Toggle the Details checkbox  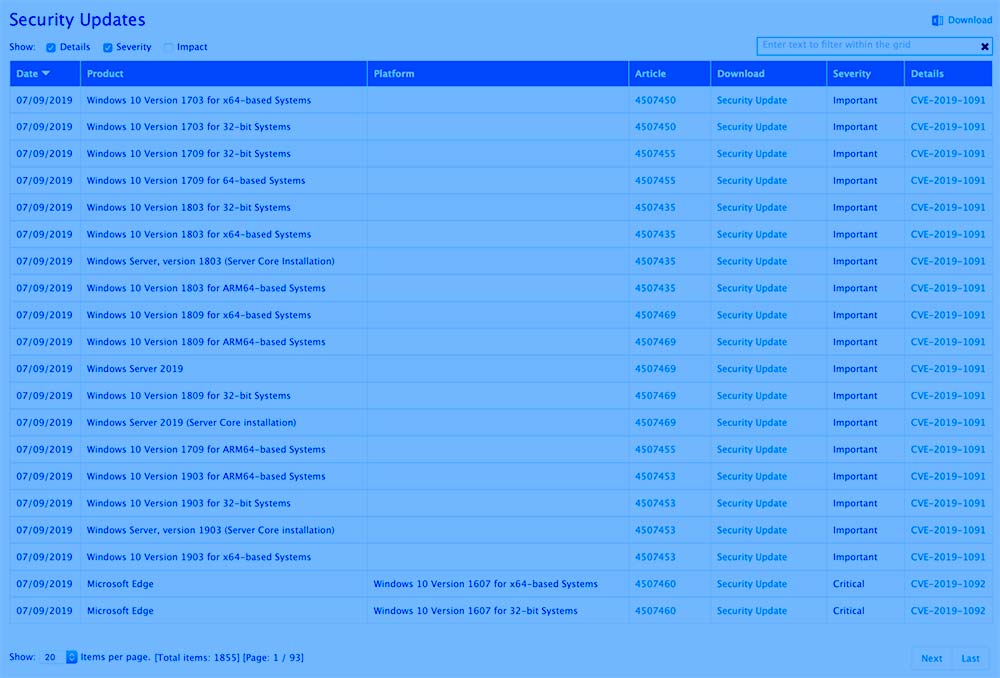pyautogui.click(x=51, y=47)
